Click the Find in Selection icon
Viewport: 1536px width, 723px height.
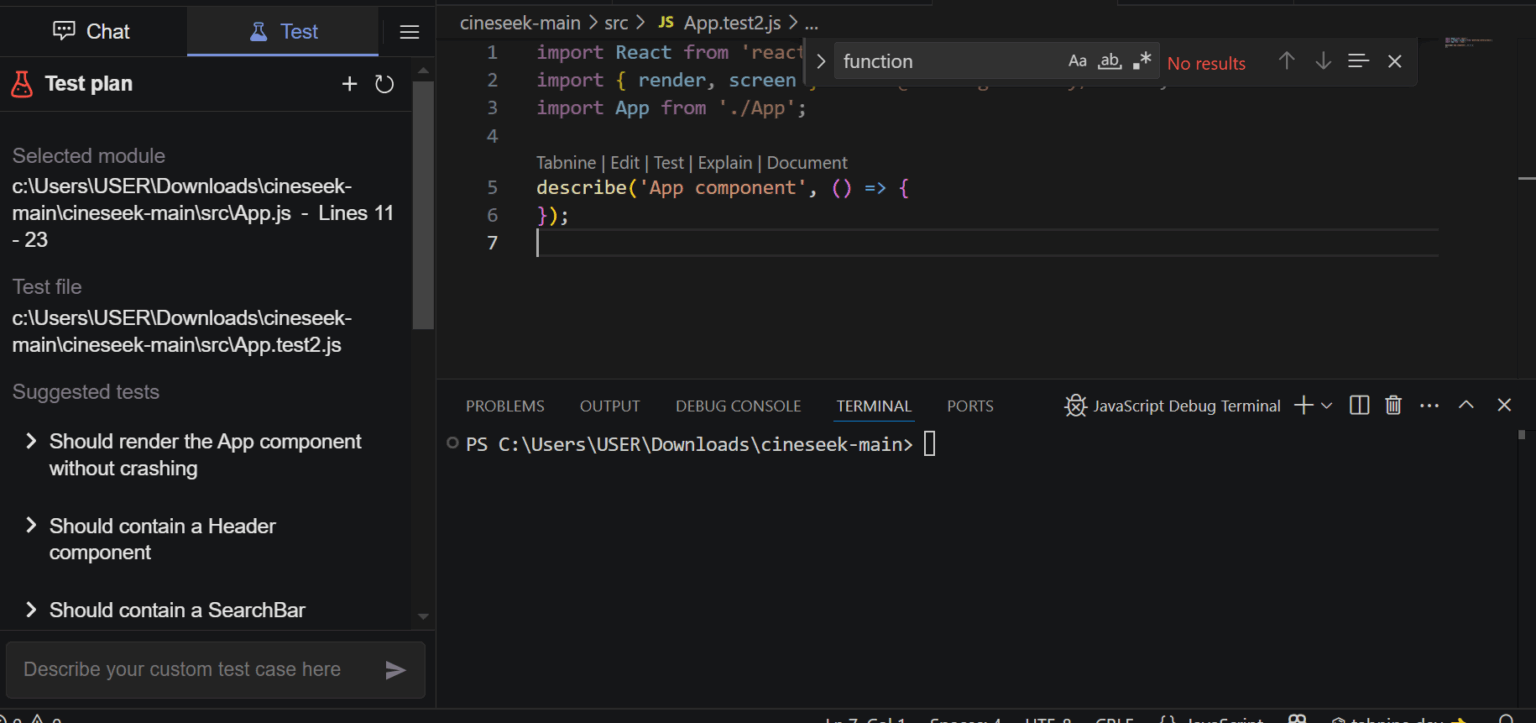(1357, 61)
